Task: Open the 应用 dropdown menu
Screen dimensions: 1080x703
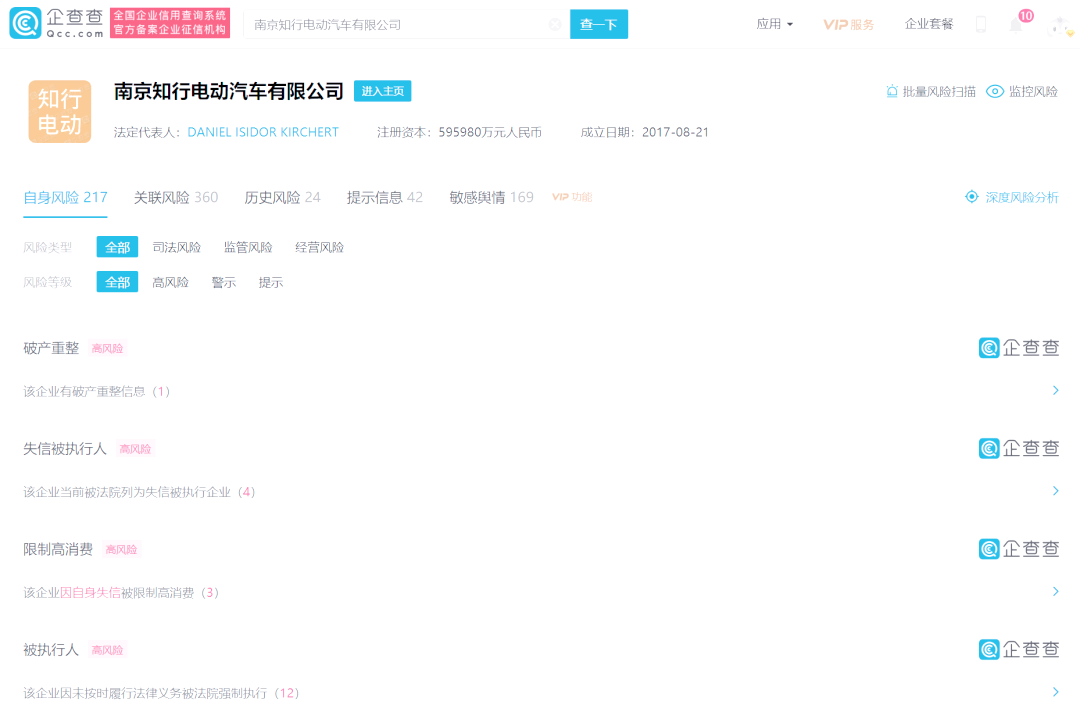Action: point(774,24)
